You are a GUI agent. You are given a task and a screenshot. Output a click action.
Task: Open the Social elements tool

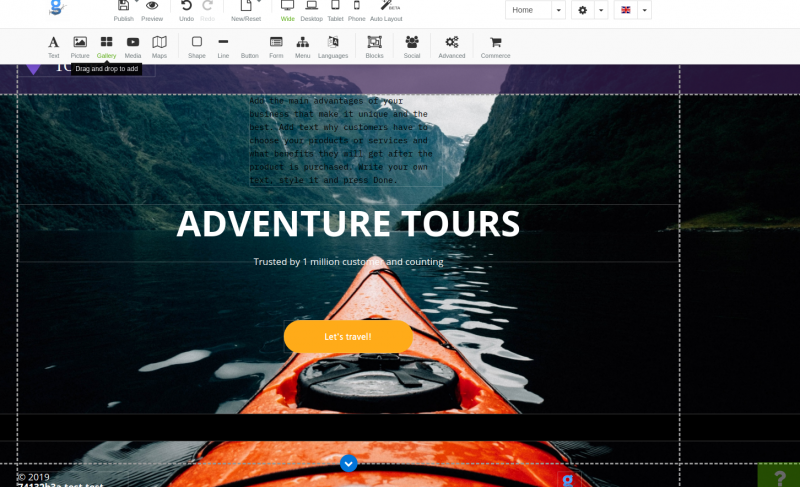412,47
